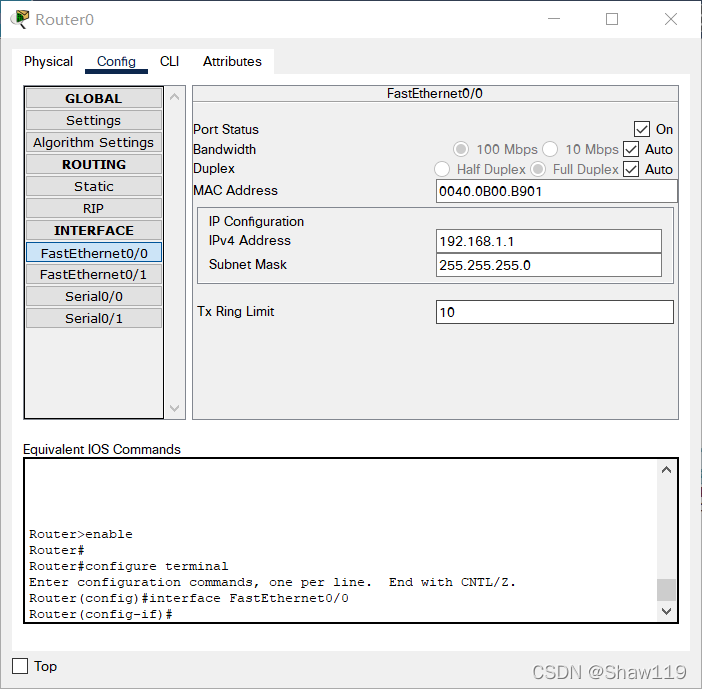The width and height of the screenshot is (702, 689).
Task: Open global Settings
Action: (94, 120)
